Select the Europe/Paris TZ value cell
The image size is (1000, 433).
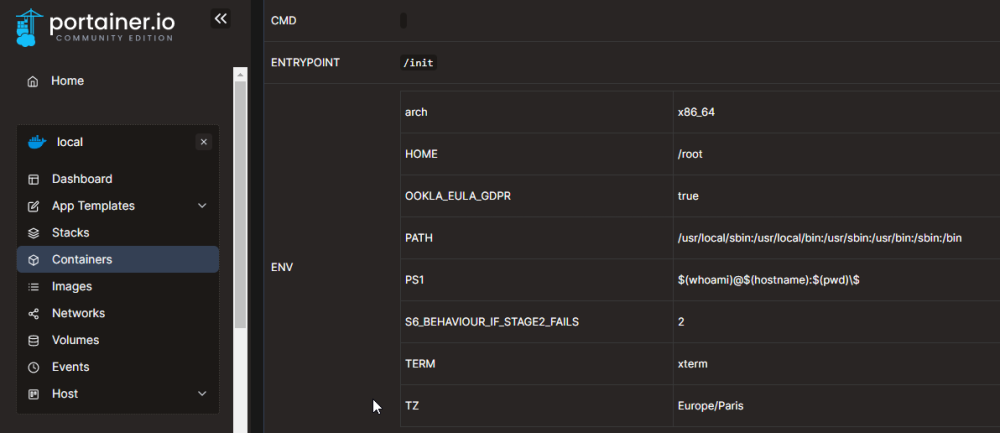[x=711, y=406]
